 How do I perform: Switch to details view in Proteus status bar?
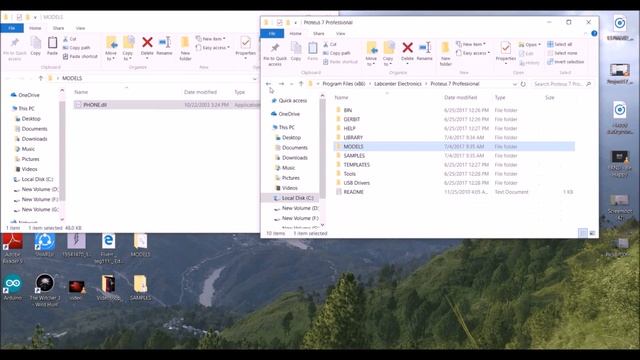[x=583, y=233]
